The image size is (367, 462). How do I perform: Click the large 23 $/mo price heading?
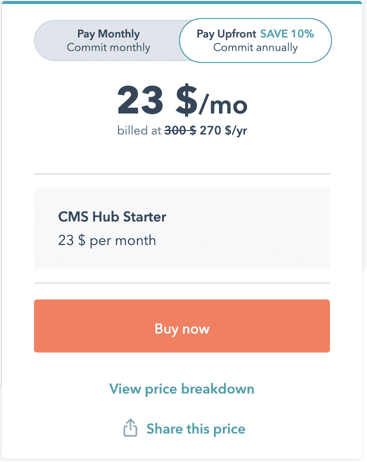(182, 100)
